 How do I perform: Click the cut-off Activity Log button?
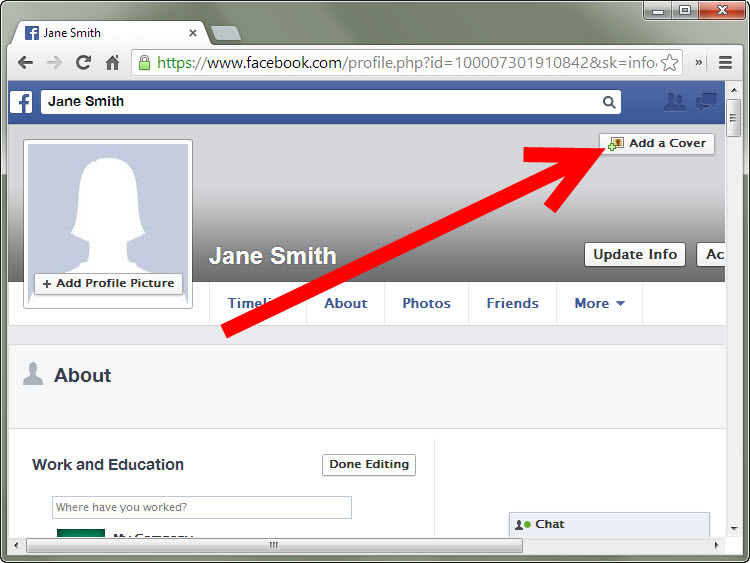711,254
